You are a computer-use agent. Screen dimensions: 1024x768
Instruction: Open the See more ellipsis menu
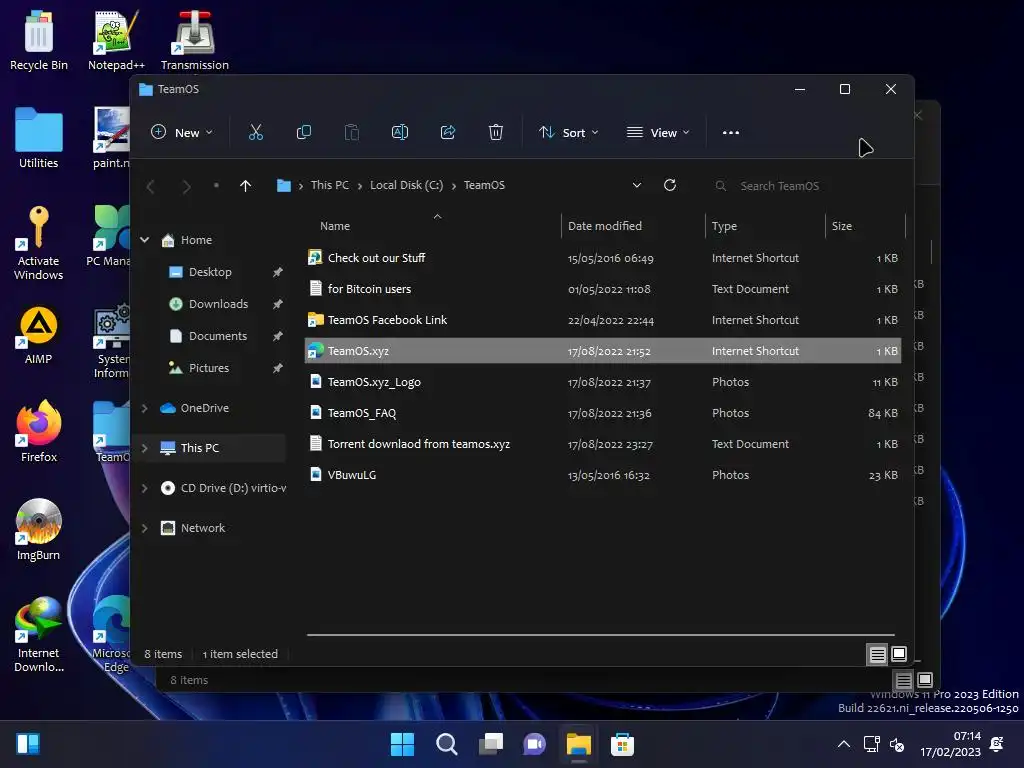[731, 133]
